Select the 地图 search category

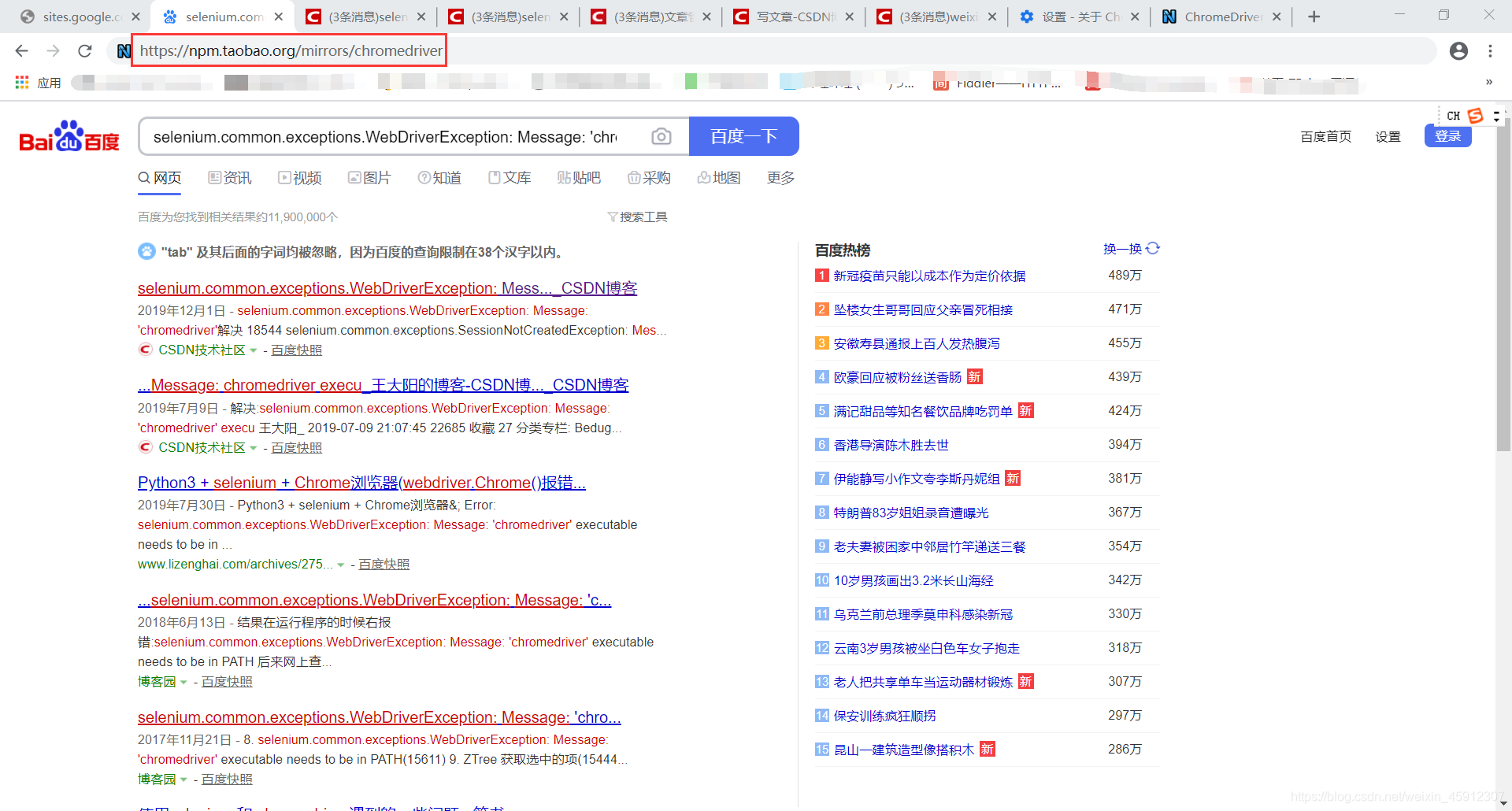pyautogui.click(x=719, y=178)
